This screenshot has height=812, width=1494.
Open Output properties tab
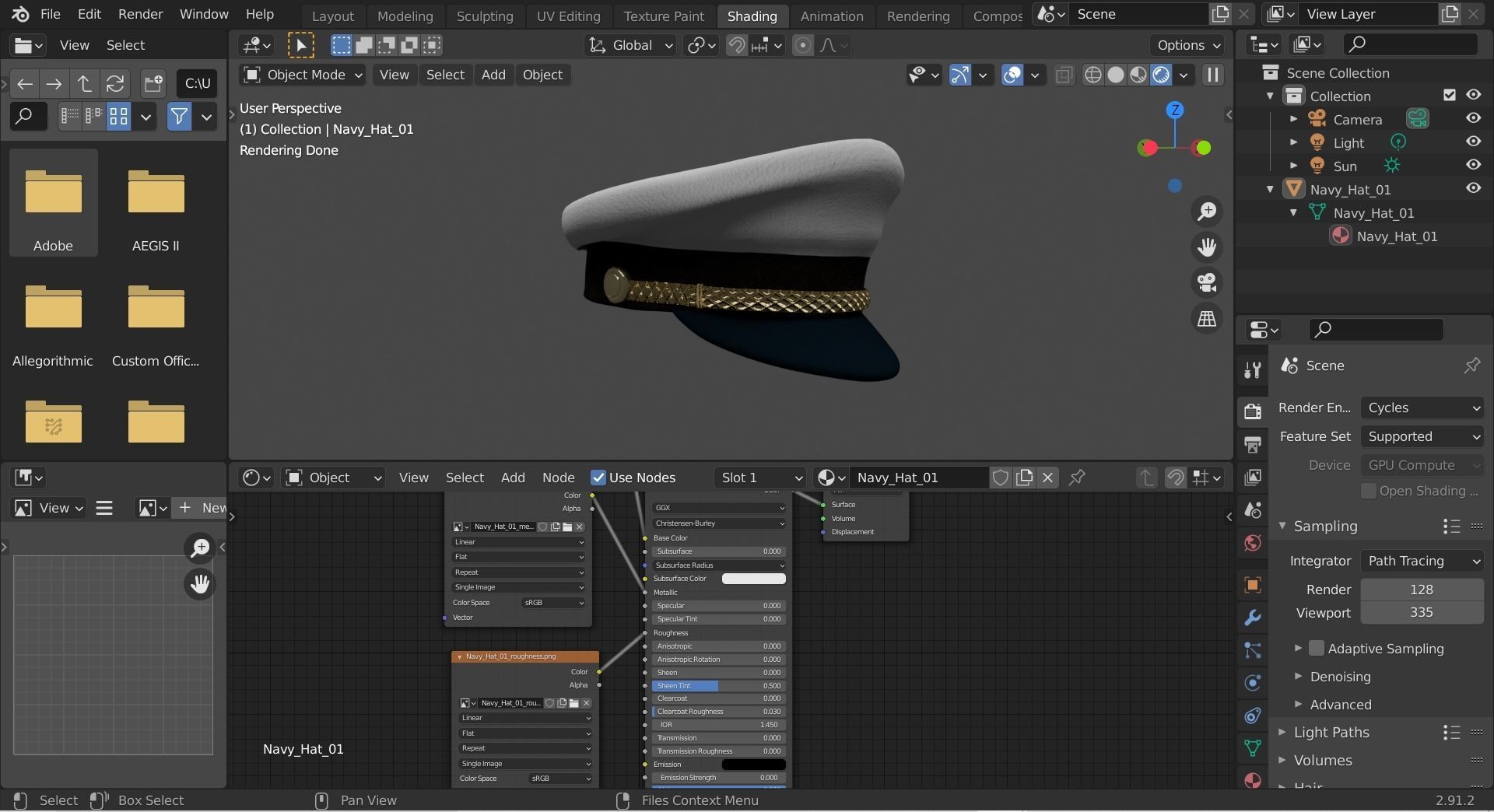1252,444
